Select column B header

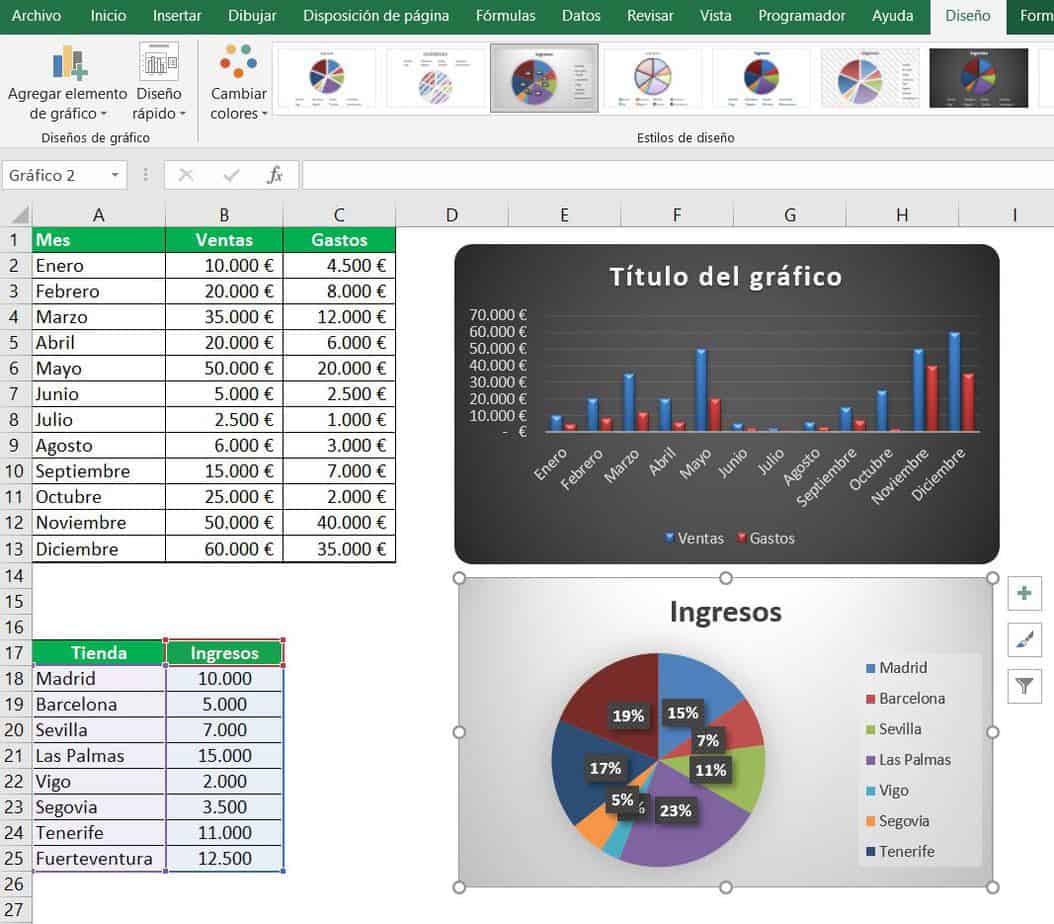click(x=224, y=215)
